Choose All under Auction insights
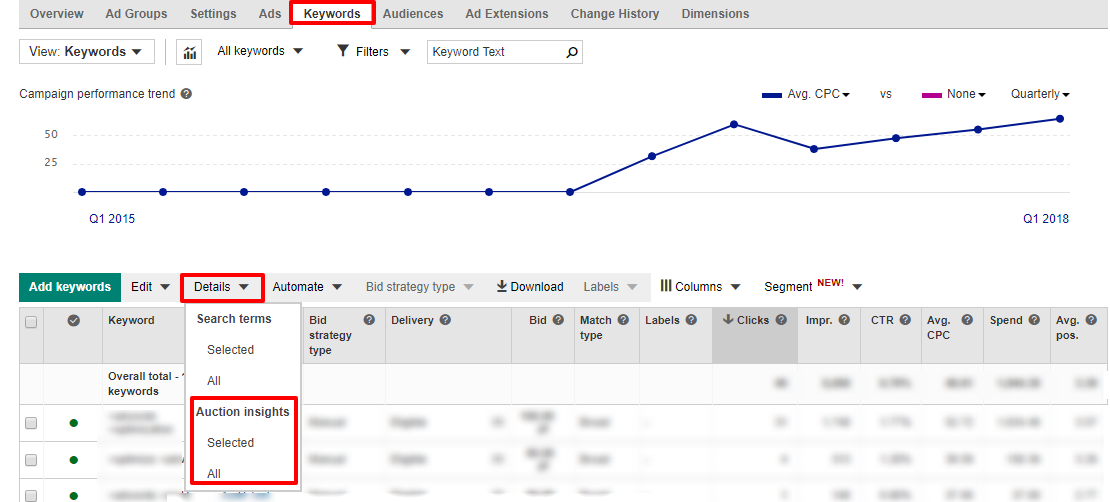1110x502 pixels. 214,474
